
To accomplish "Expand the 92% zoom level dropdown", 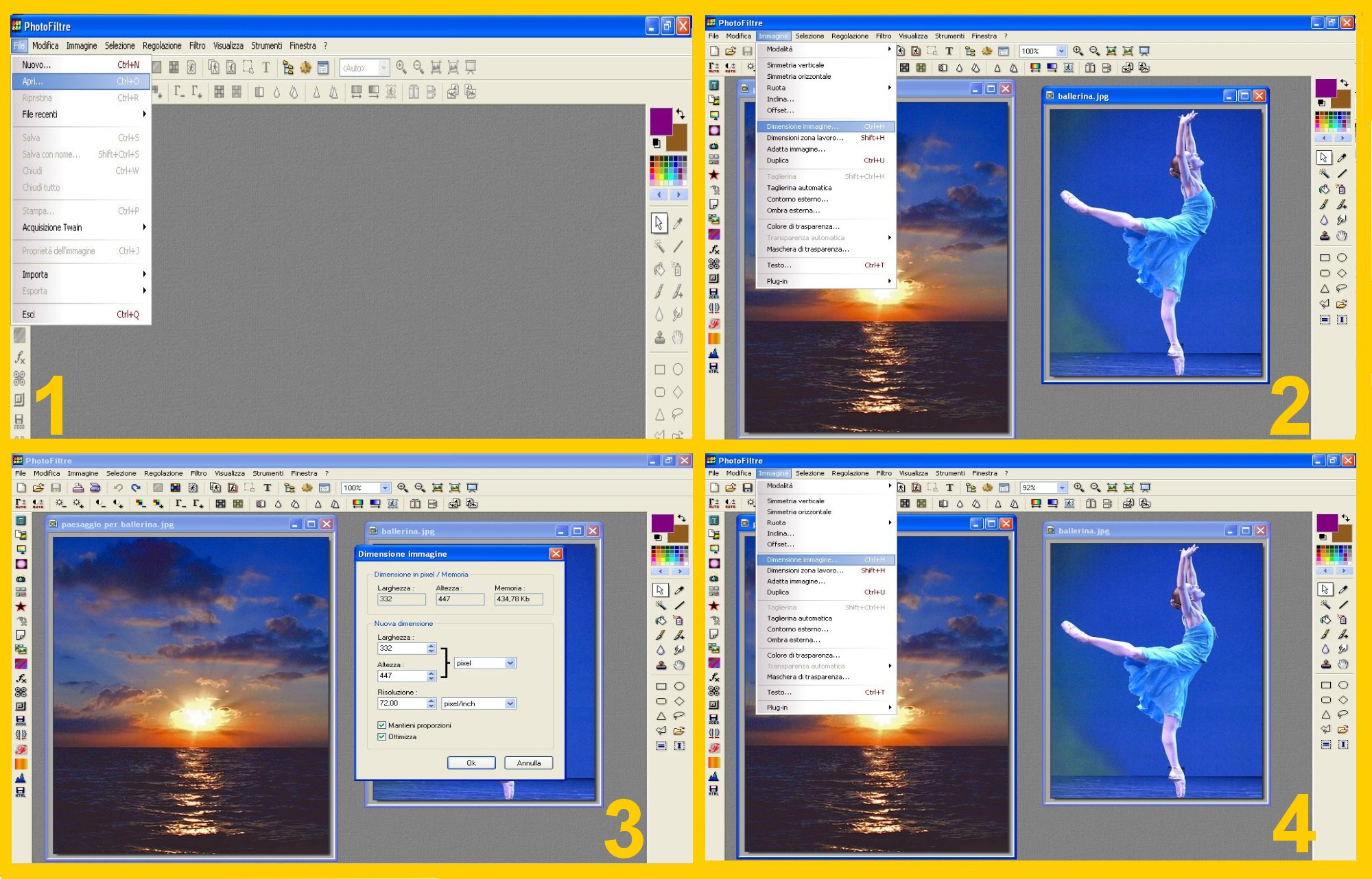I will click(1062, 487).
